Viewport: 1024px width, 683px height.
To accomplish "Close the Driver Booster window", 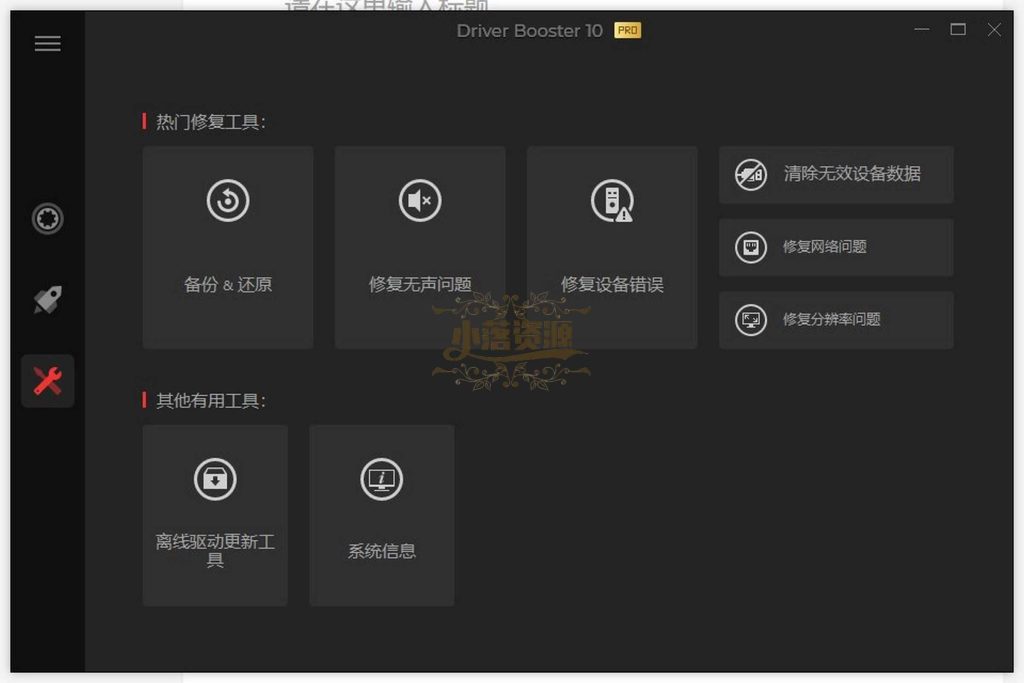I will coord(994,29).
